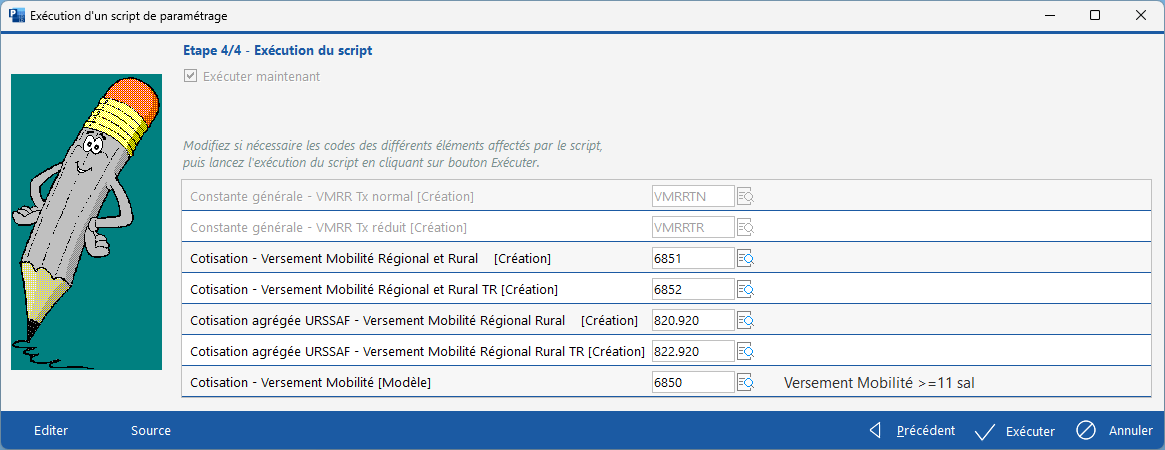Click the Exécuter button
1165x450 pixels.
pos(1015,431)
